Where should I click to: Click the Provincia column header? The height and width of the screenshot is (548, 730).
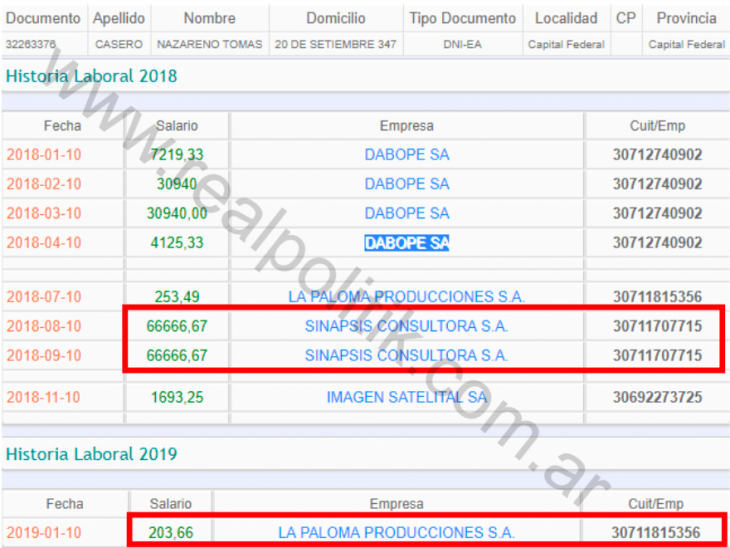tap(687, 18)
